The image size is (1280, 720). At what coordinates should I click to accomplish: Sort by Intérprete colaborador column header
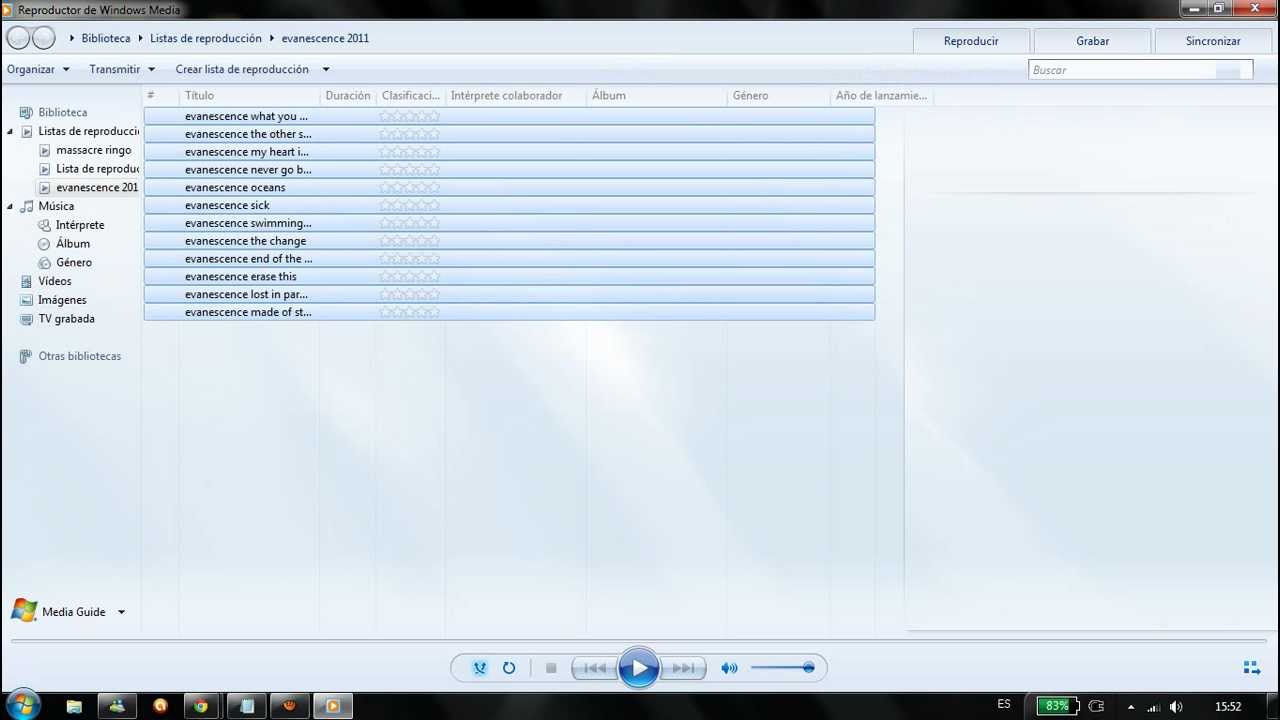[x=515, y=95]
